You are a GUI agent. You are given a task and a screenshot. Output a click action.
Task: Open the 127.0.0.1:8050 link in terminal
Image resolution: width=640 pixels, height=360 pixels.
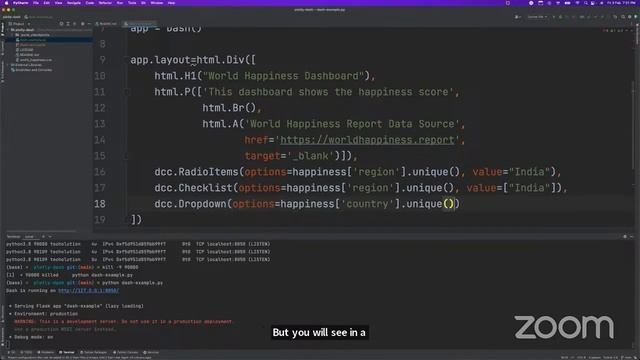89,291
